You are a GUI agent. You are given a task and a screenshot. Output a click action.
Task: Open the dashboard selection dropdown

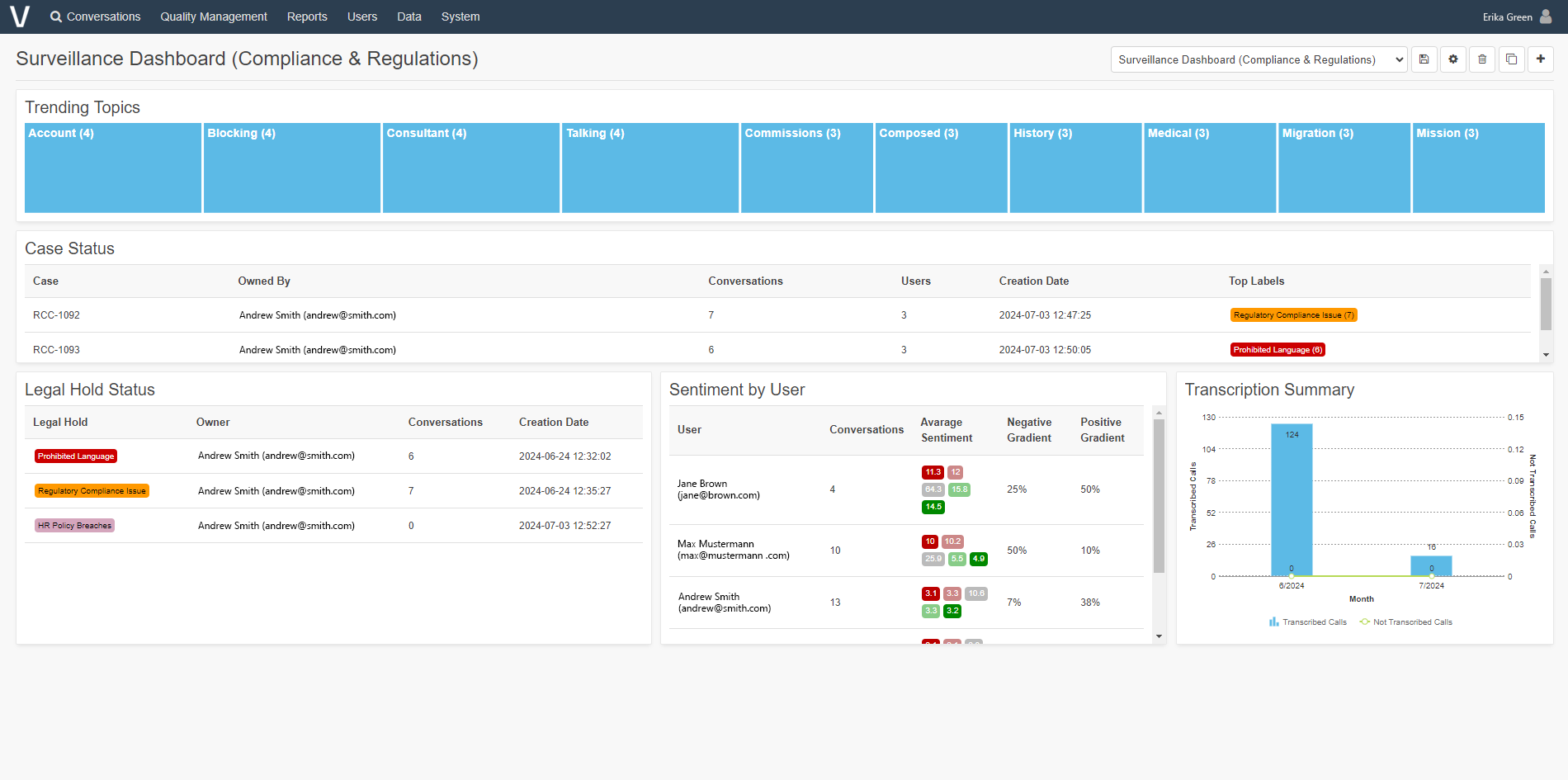tap(1258, 59)
